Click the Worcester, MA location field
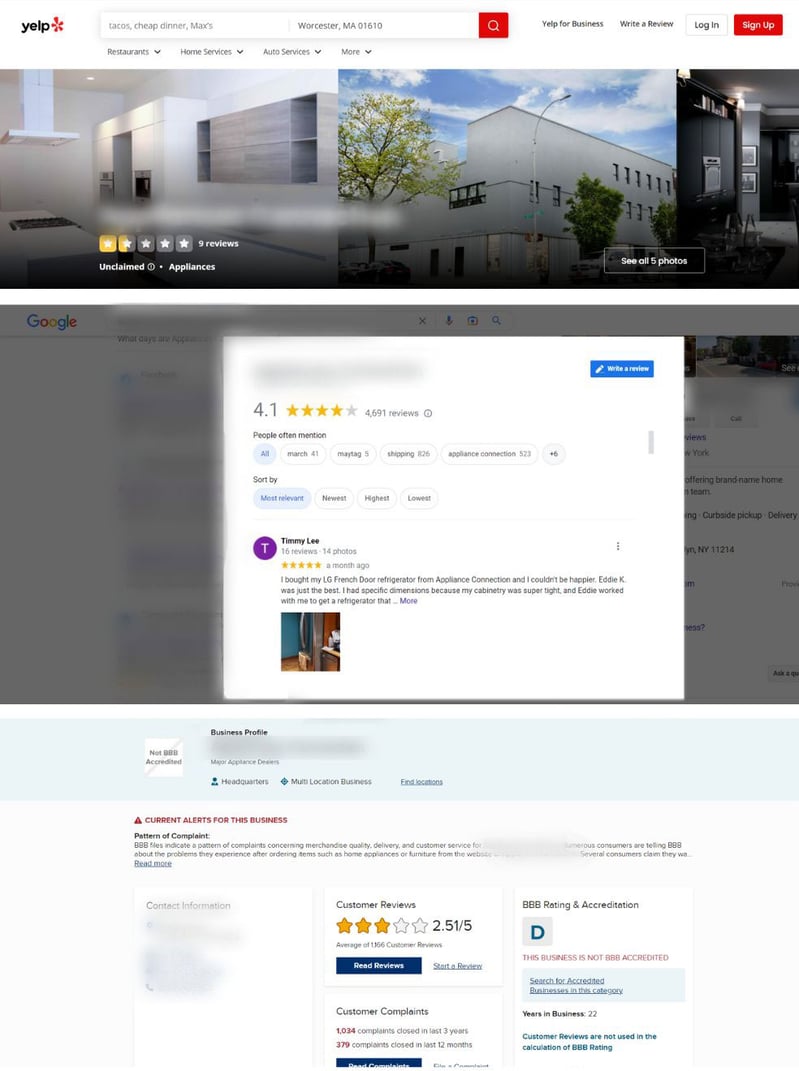 click(384, 25)
